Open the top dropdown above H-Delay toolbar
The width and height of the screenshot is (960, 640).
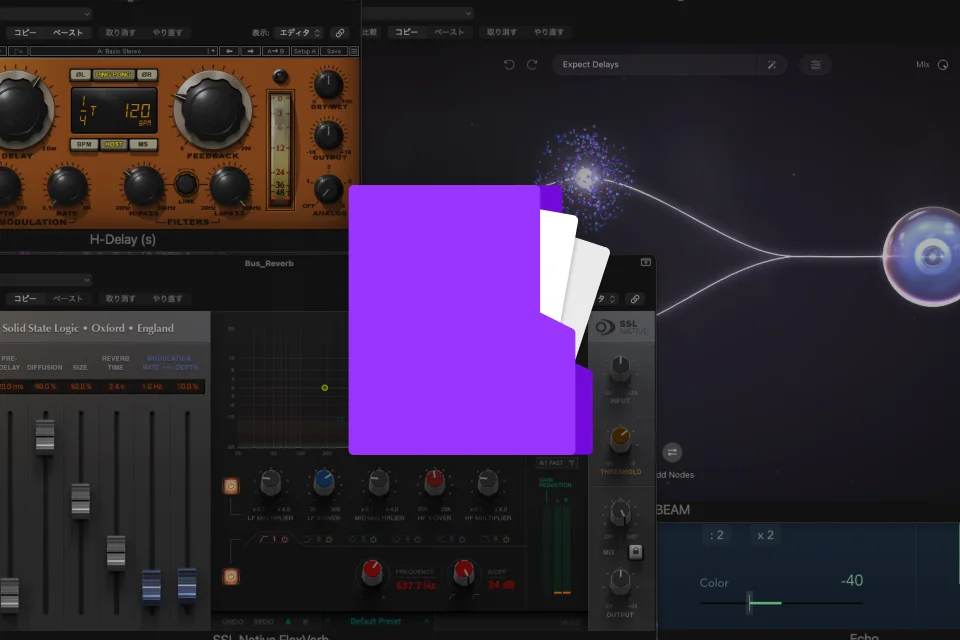pos(46,13)
